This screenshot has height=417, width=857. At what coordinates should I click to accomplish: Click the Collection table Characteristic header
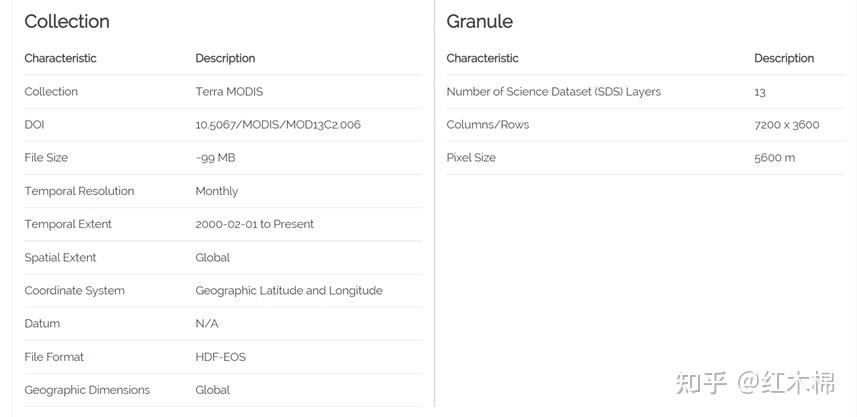[x=60, y=58]
